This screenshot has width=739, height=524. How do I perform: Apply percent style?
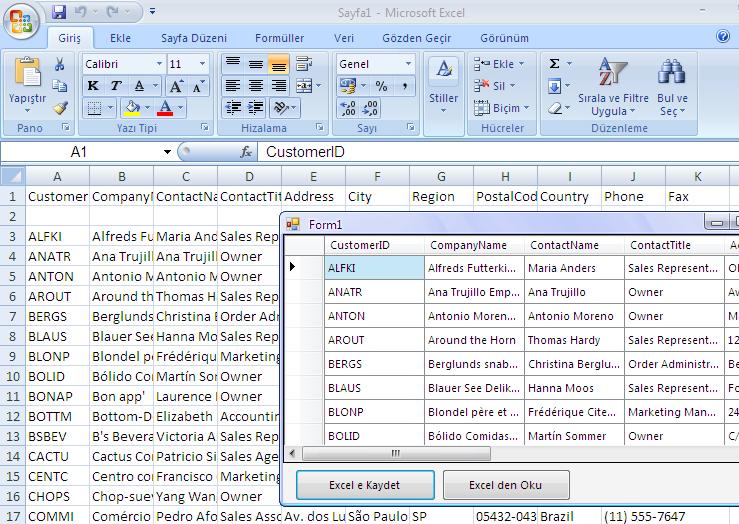pos(381,86)
